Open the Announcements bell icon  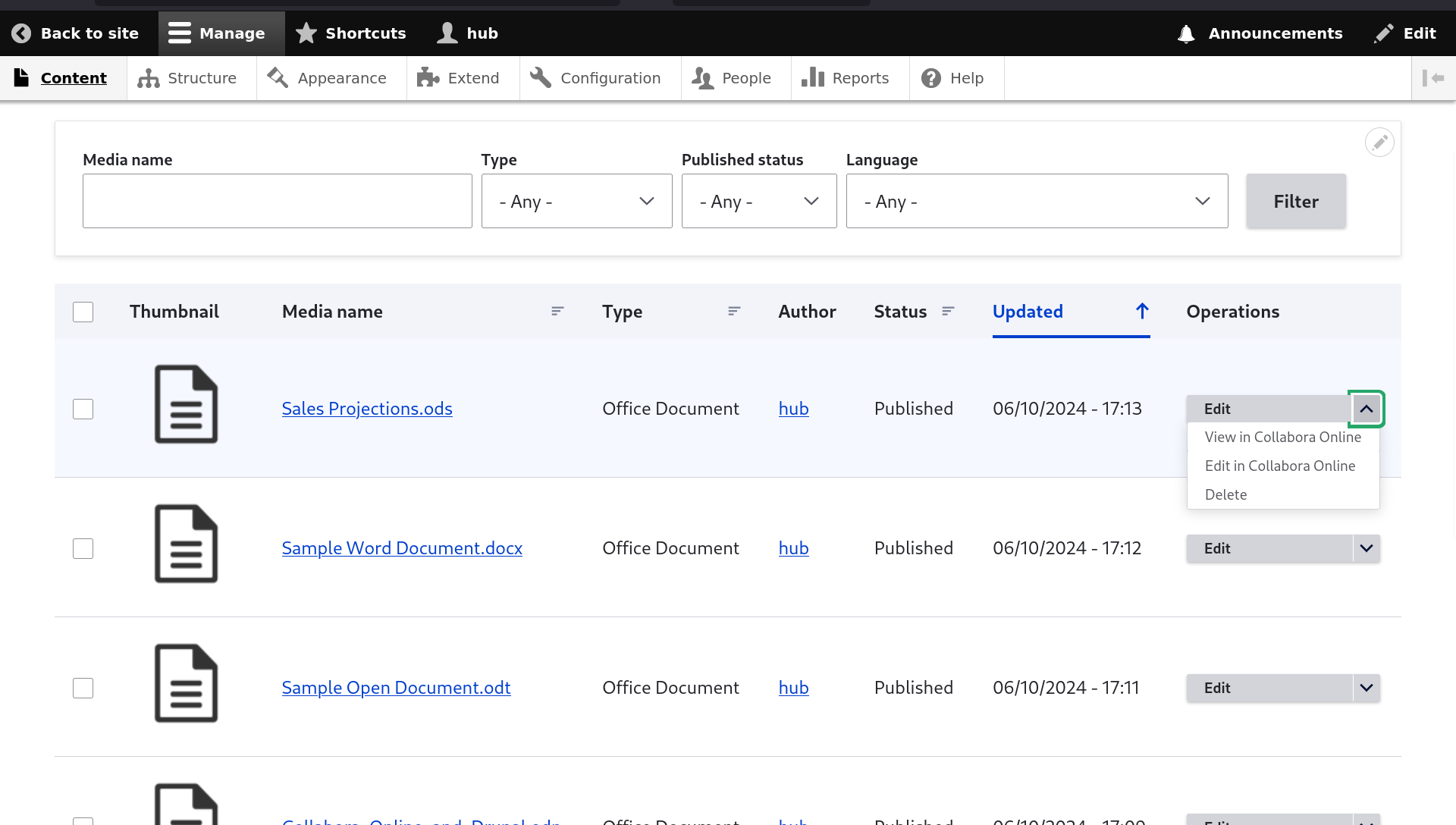coord(1186,33)
